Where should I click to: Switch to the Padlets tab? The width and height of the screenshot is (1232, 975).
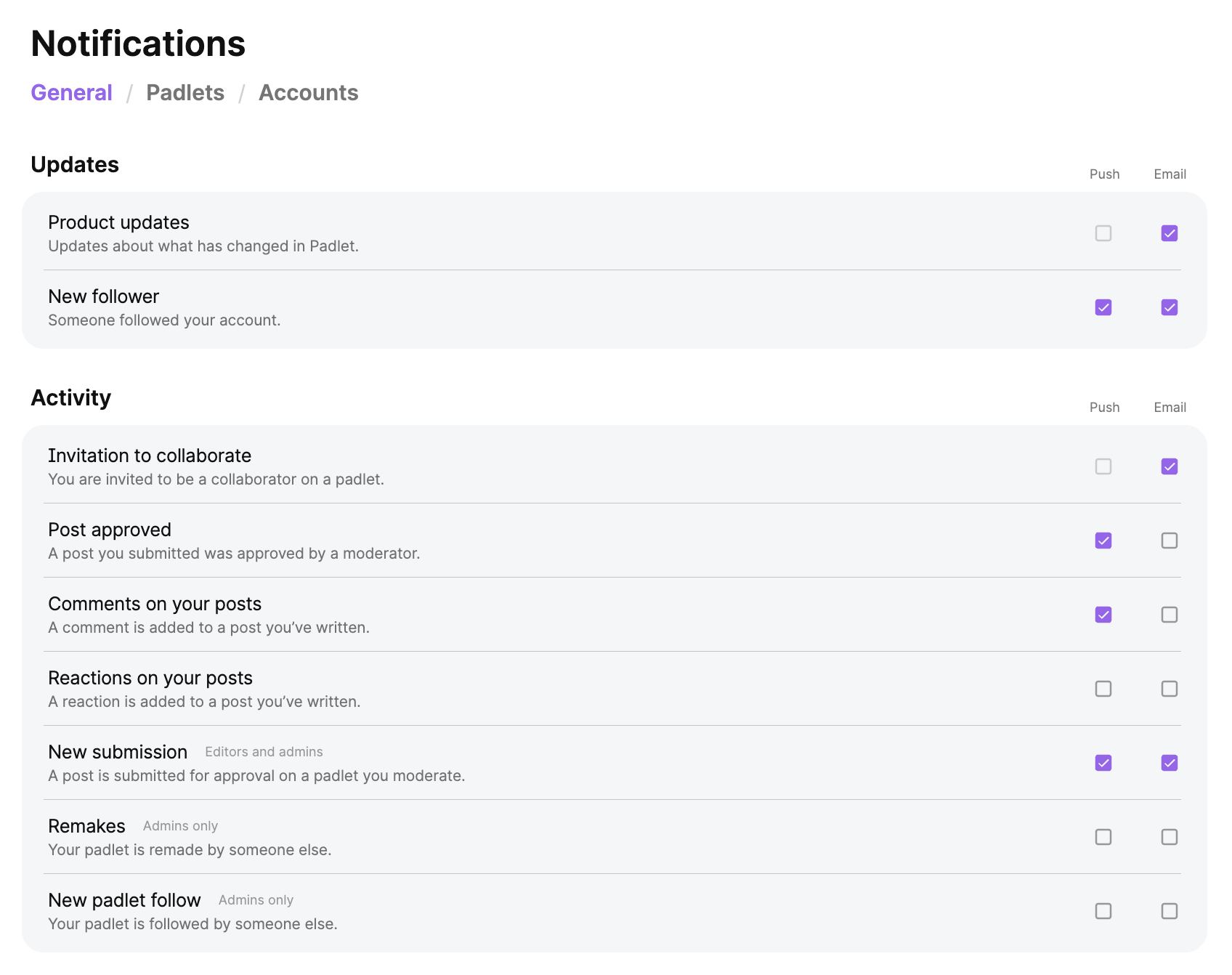point(185,92)
